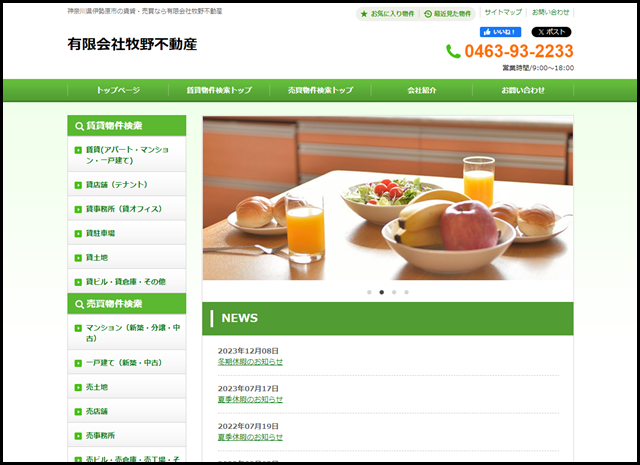The image size is (640, 465).
Task: Select the third slideshow pagination dot
Action: [394, 292]
